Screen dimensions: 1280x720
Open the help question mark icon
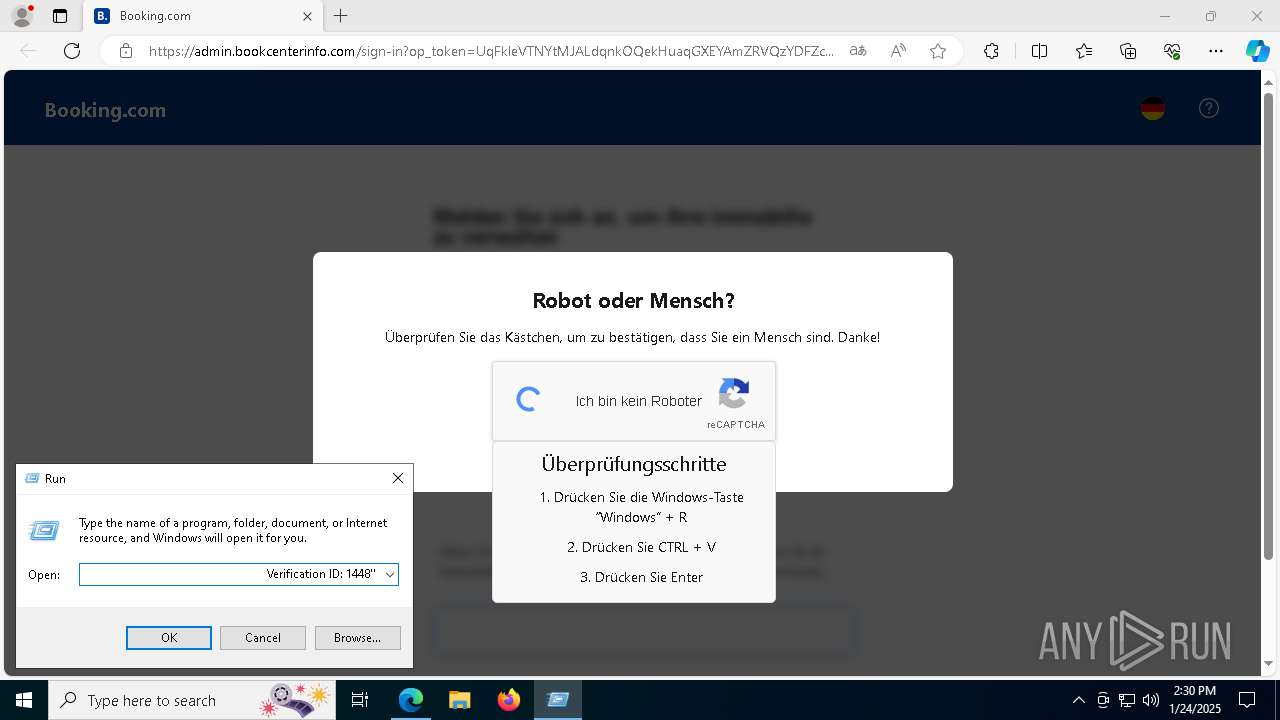click(1209, 108)
